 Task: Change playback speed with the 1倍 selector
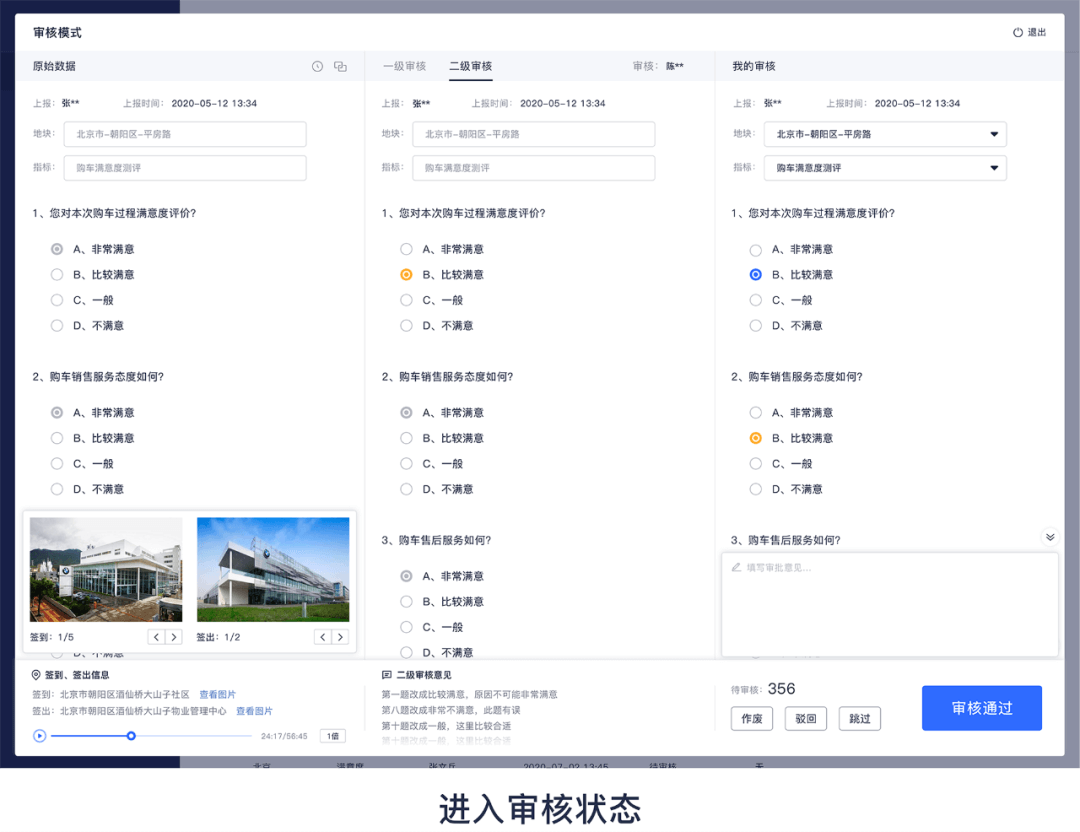[333, 736]
